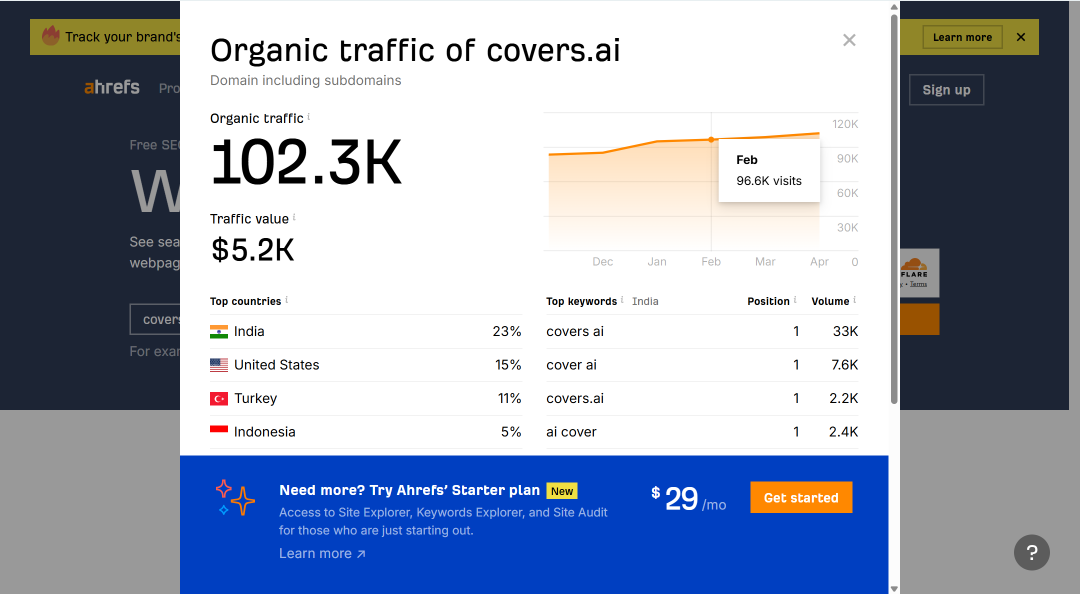Click the 23% share for India
This screenshot has width=1080, height=594.
pos(507,331)
